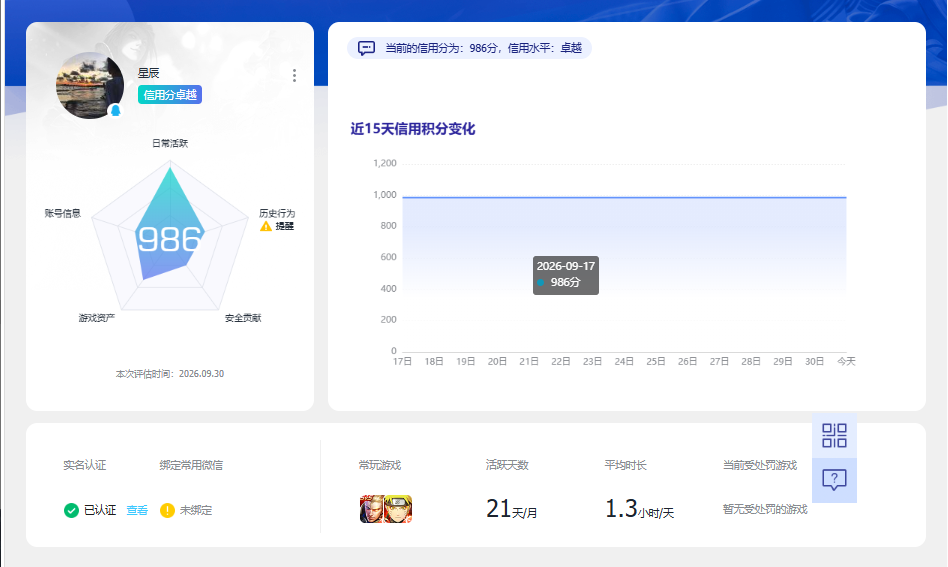Click the 查看 link for real-name verification
948x567 pixels.
coord(137,510)
